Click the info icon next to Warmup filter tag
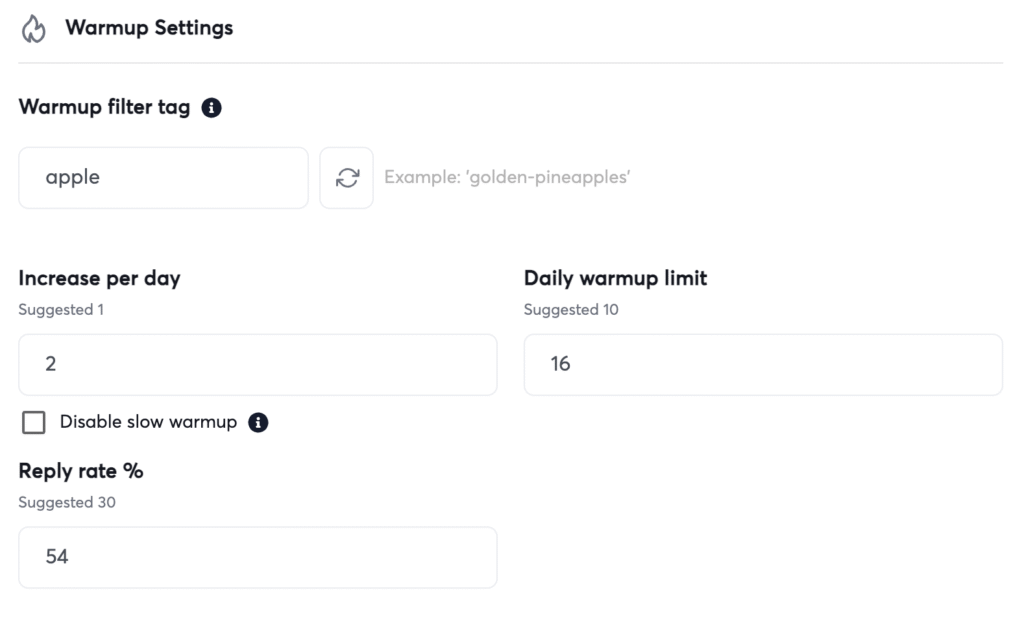Screen dimensions: 1024x627 click(211, 108)
